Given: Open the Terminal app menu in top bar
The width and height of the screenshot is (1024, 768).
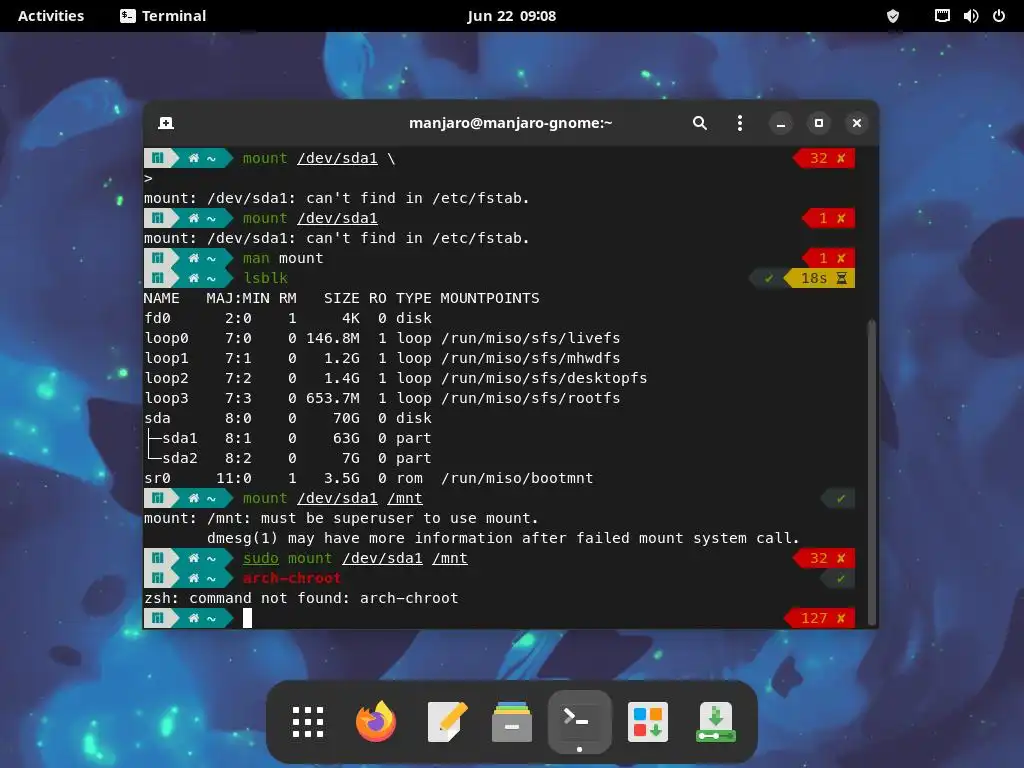Looking at the screenshot, I should click(163, 16).
